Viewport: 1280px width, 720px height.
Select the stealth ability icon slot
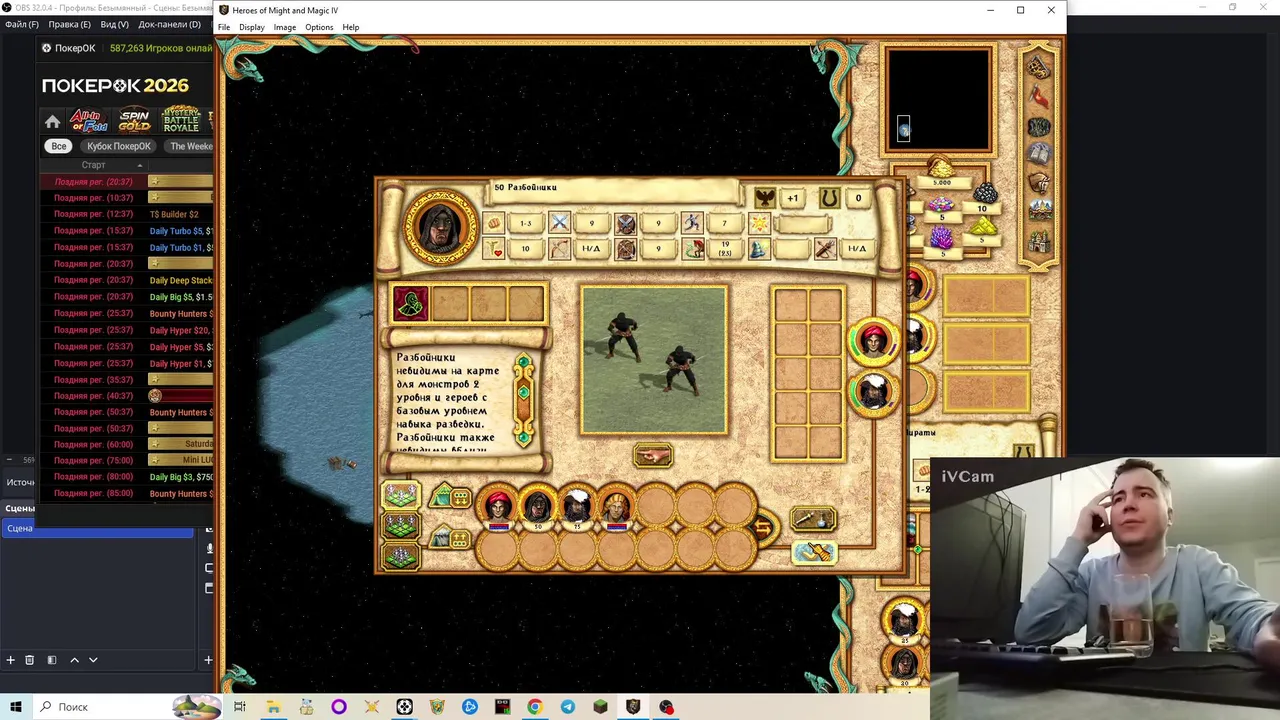(x=410, y=304)
